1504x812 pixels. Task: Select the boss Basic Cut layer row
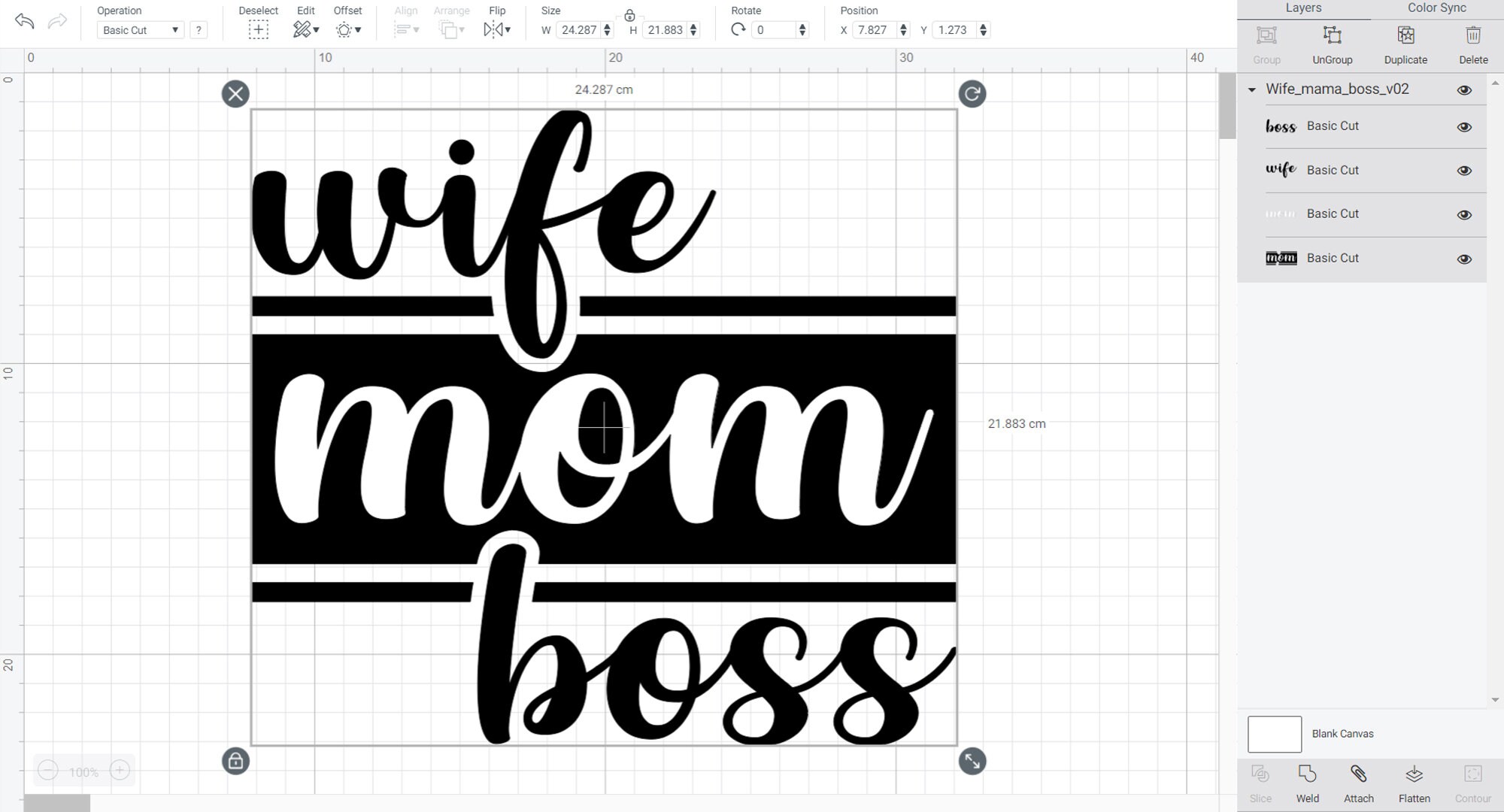(1362, 126)
